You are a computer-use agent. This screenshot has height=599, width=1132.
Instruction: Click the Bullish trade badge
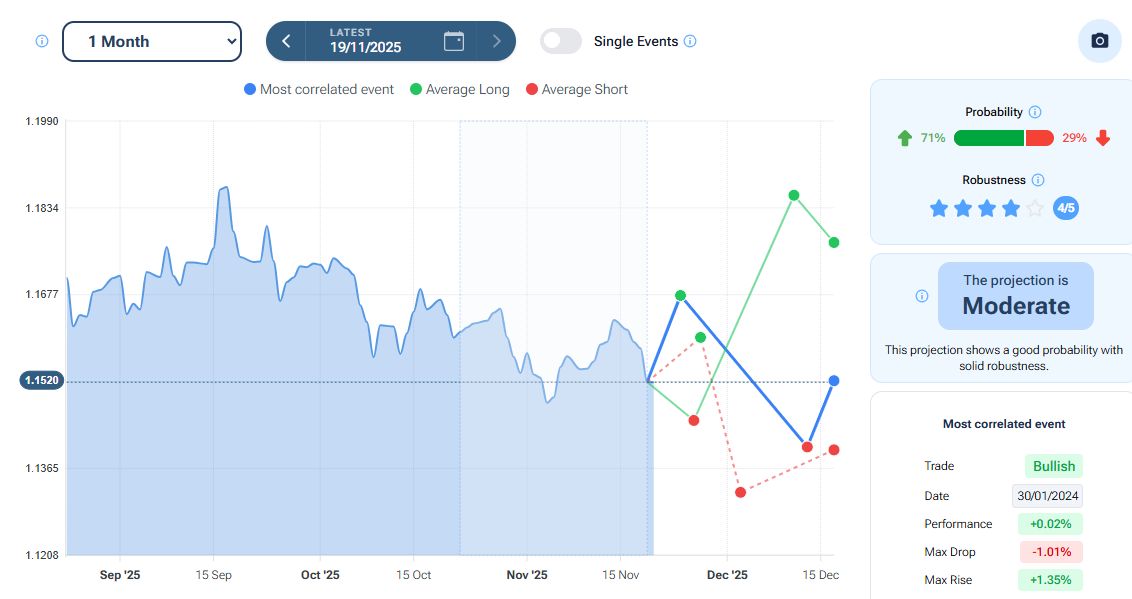[x=1053, y=466]
